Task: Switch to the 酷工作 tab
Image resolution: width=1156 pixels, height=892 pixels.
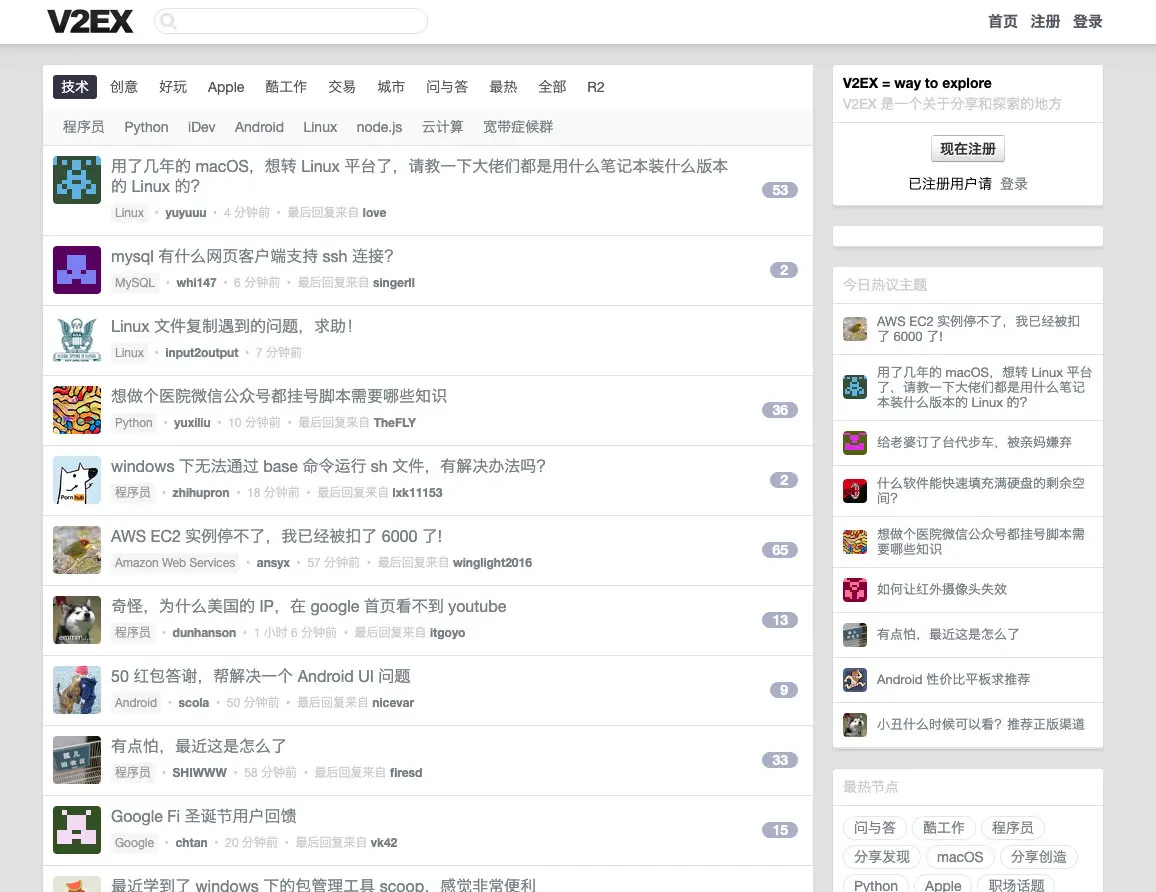Action: tap(286, 87)
